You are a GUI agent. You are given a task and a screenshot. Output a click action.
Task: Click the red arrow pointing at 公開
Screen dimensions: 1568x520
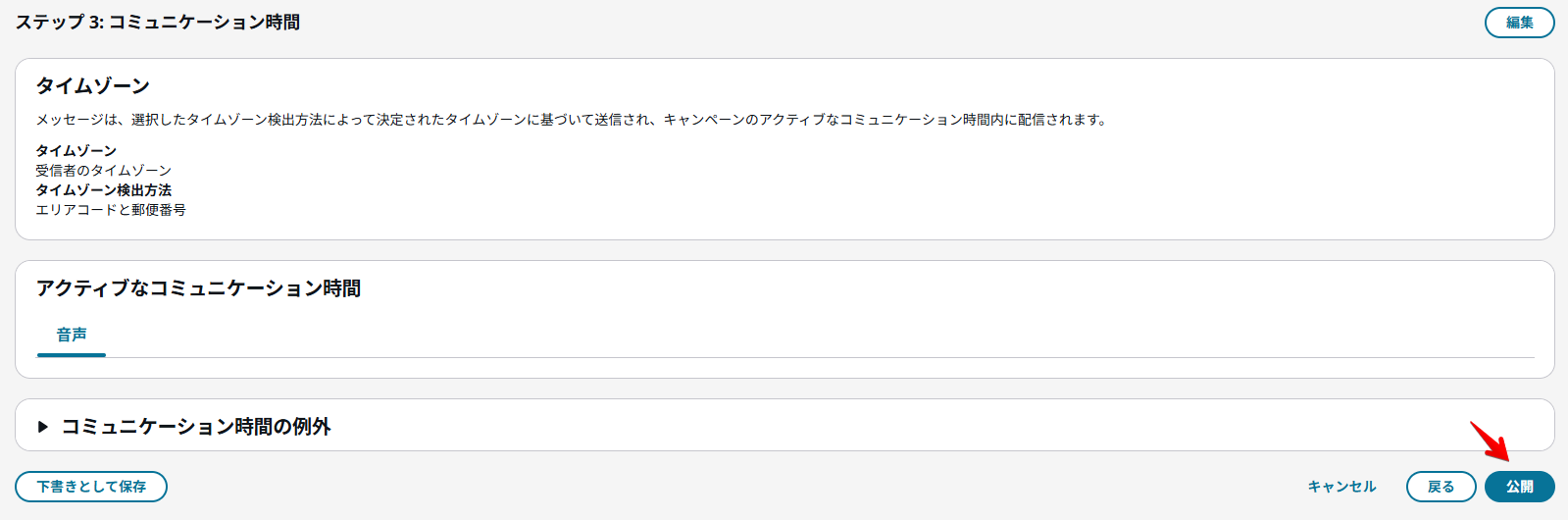click(x=1489, y=441)
